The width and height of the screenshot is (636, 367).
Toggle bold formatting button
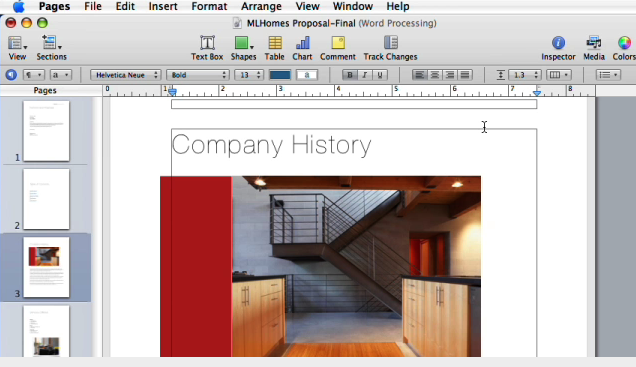350,75
